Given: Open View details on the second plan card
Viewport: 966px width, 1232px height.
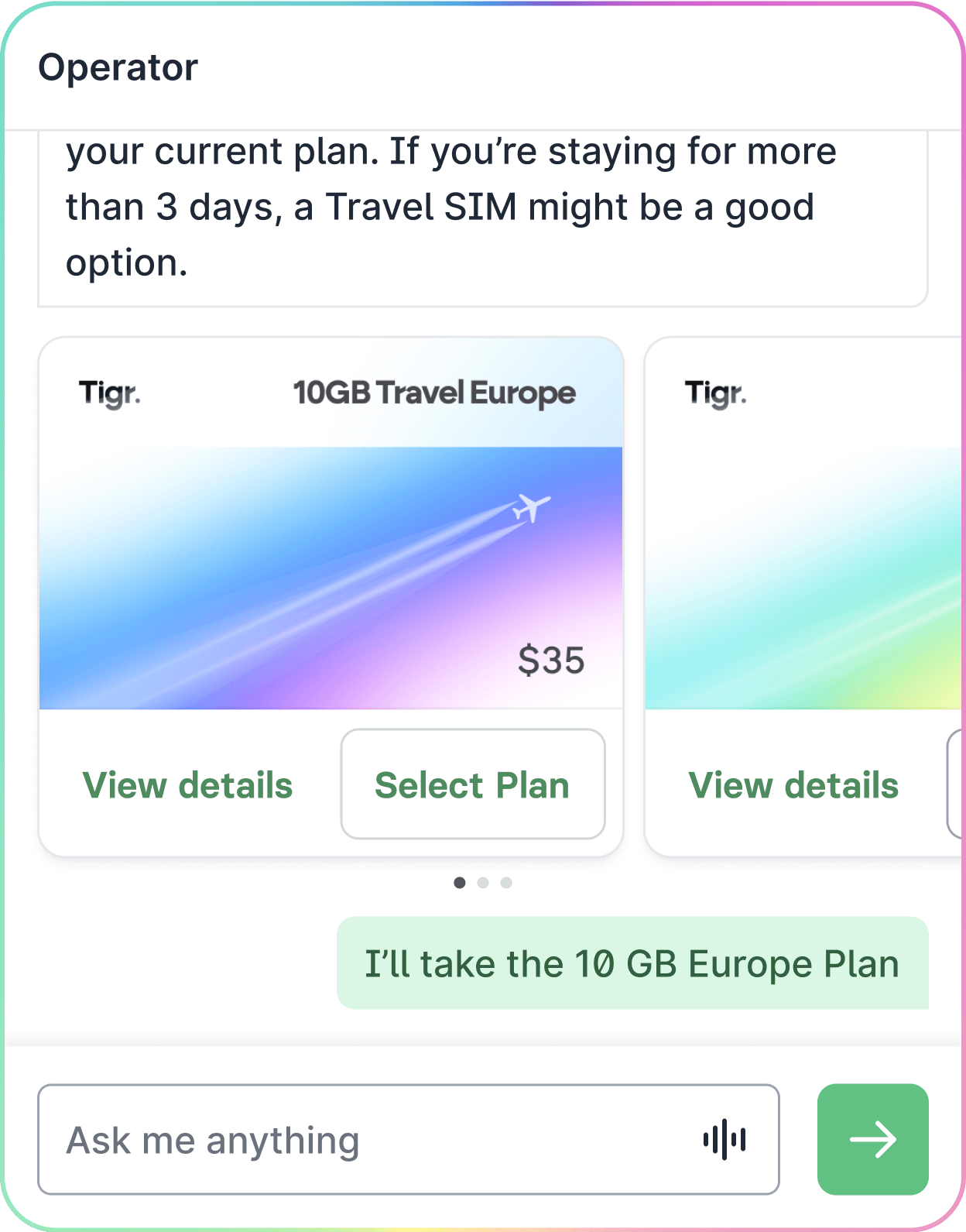Looking at the screenshot, I should pyautogui.click(x=793, y=785).
